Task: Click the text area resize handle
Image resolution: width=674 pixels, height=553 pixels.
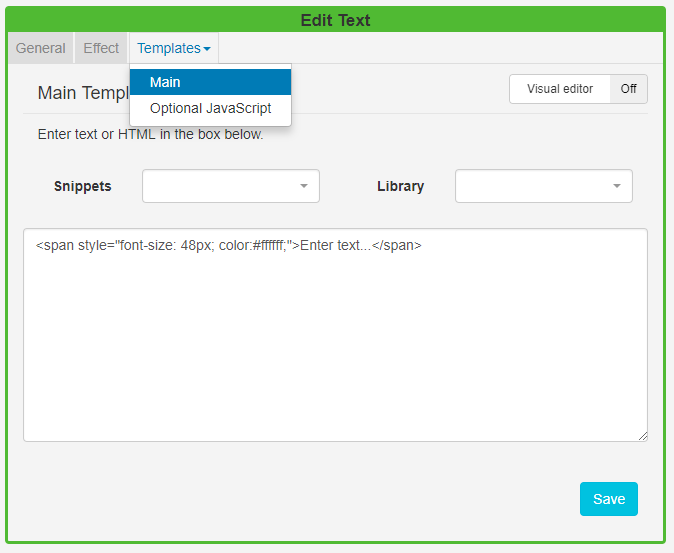Action: click(642, 436)
